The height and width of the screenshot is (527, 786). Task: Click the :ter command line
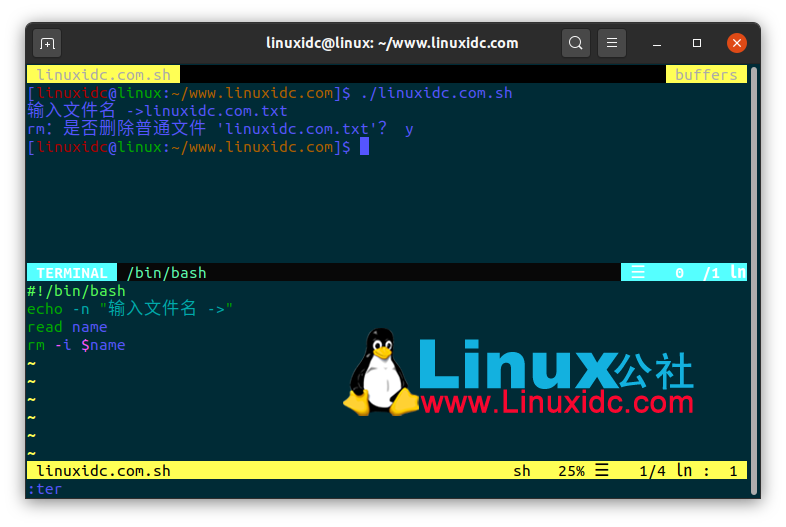(x=45, y=489)
